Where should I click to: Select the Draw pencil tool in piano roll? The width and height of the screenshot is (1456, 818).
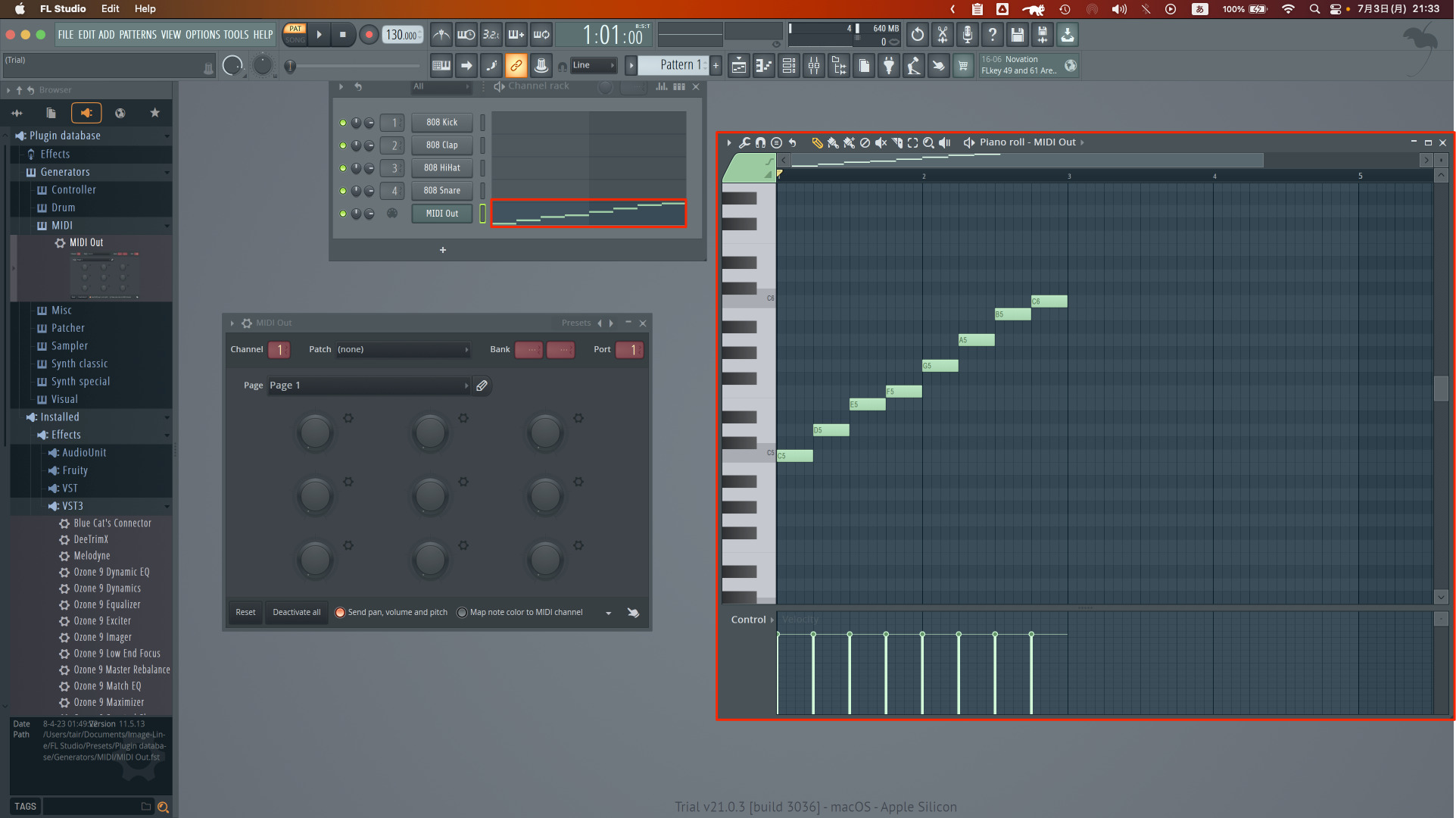point(817,142)
